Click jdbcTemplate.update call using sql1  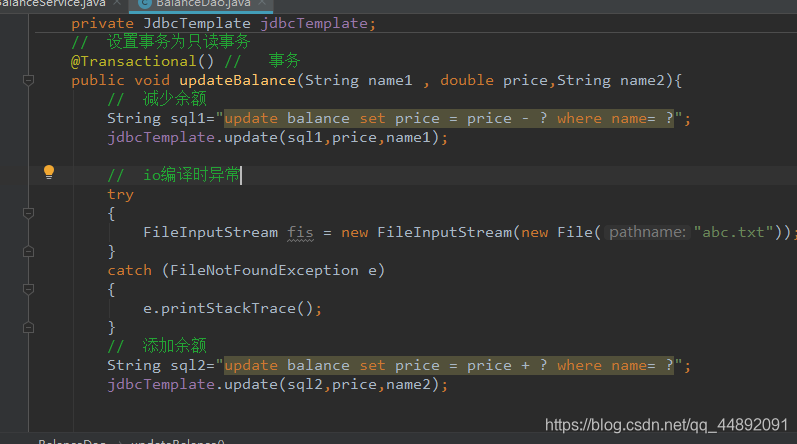click(278, 138)
